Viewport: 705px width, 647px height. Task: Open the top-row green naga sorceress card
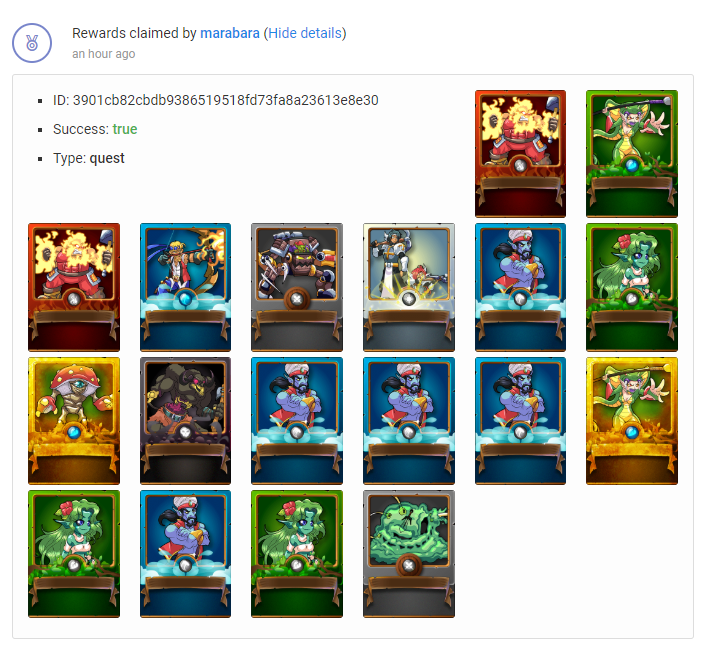[x=632, y=154]
